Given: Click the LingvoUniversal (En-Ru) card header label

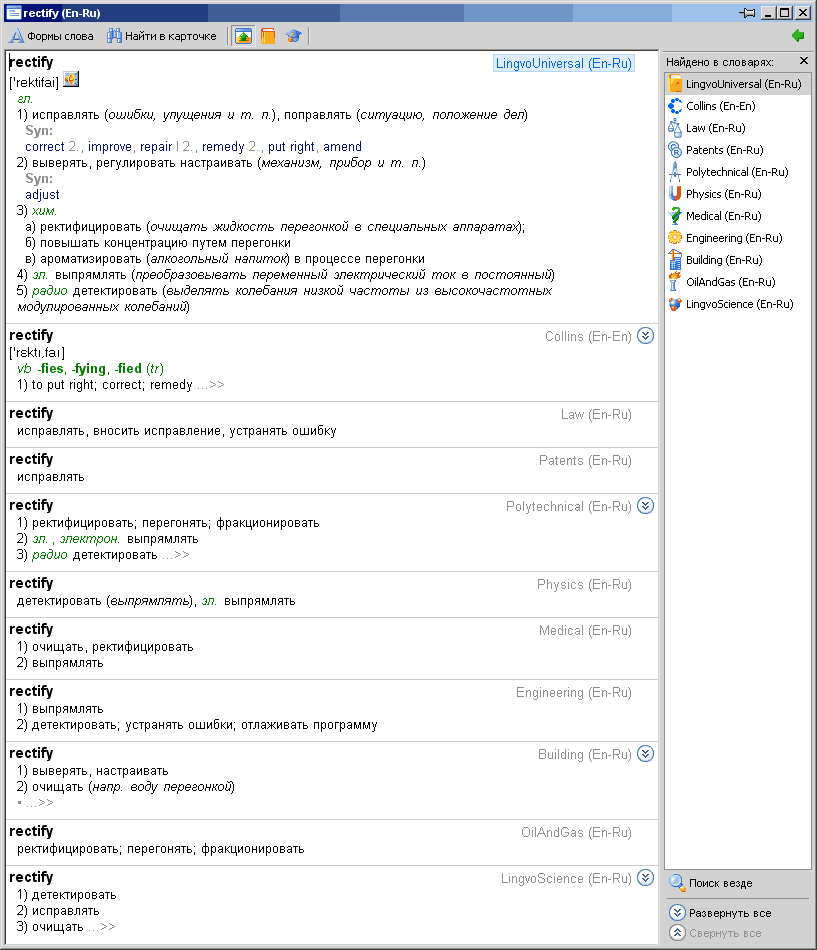Looking at the screenshot, I should click(x=564, y=64).
